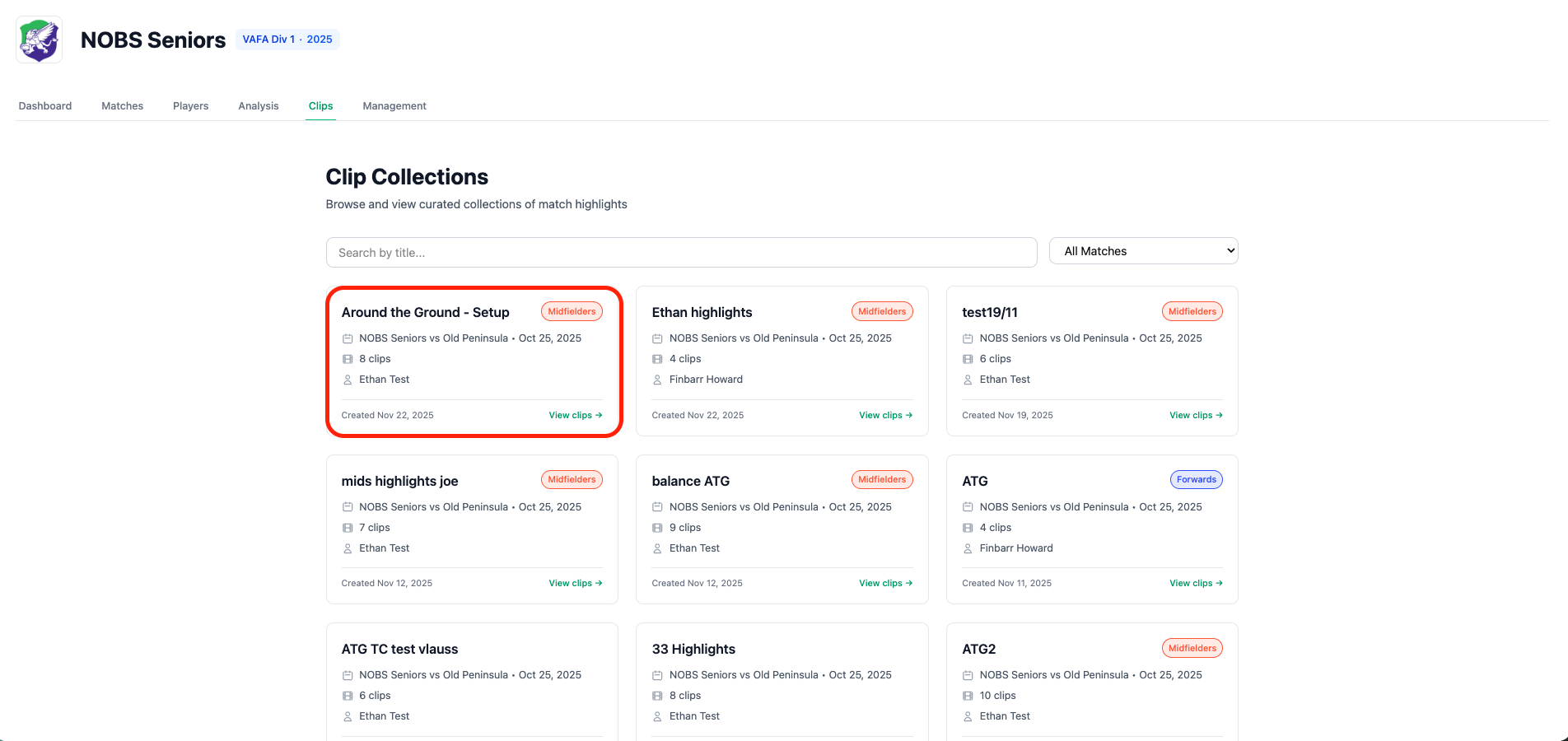
Task: Click the Forwards tag on ATG card
Action: pos(1196,480)
